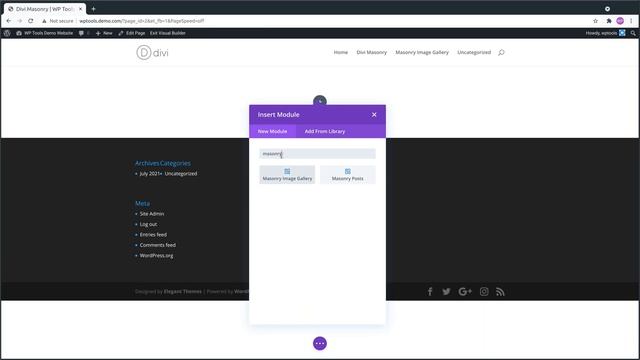Open the Facebook footer icon
The image size is (640, 360).
[x=430, y=291]
